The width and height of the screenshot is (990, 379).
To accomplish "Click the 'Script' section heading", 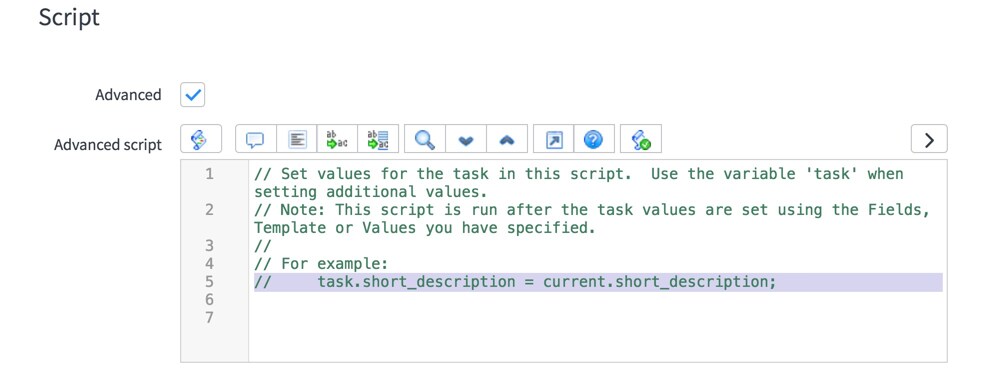I will (69, 17).
